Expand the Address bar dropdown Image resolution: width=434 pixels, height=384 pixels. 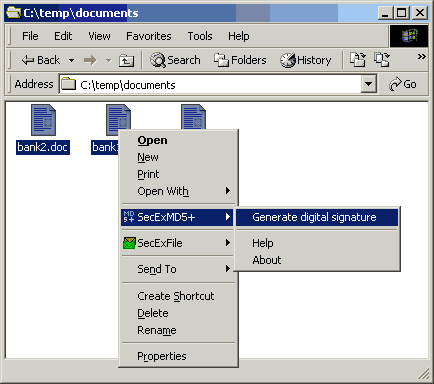tap(369, 84)
